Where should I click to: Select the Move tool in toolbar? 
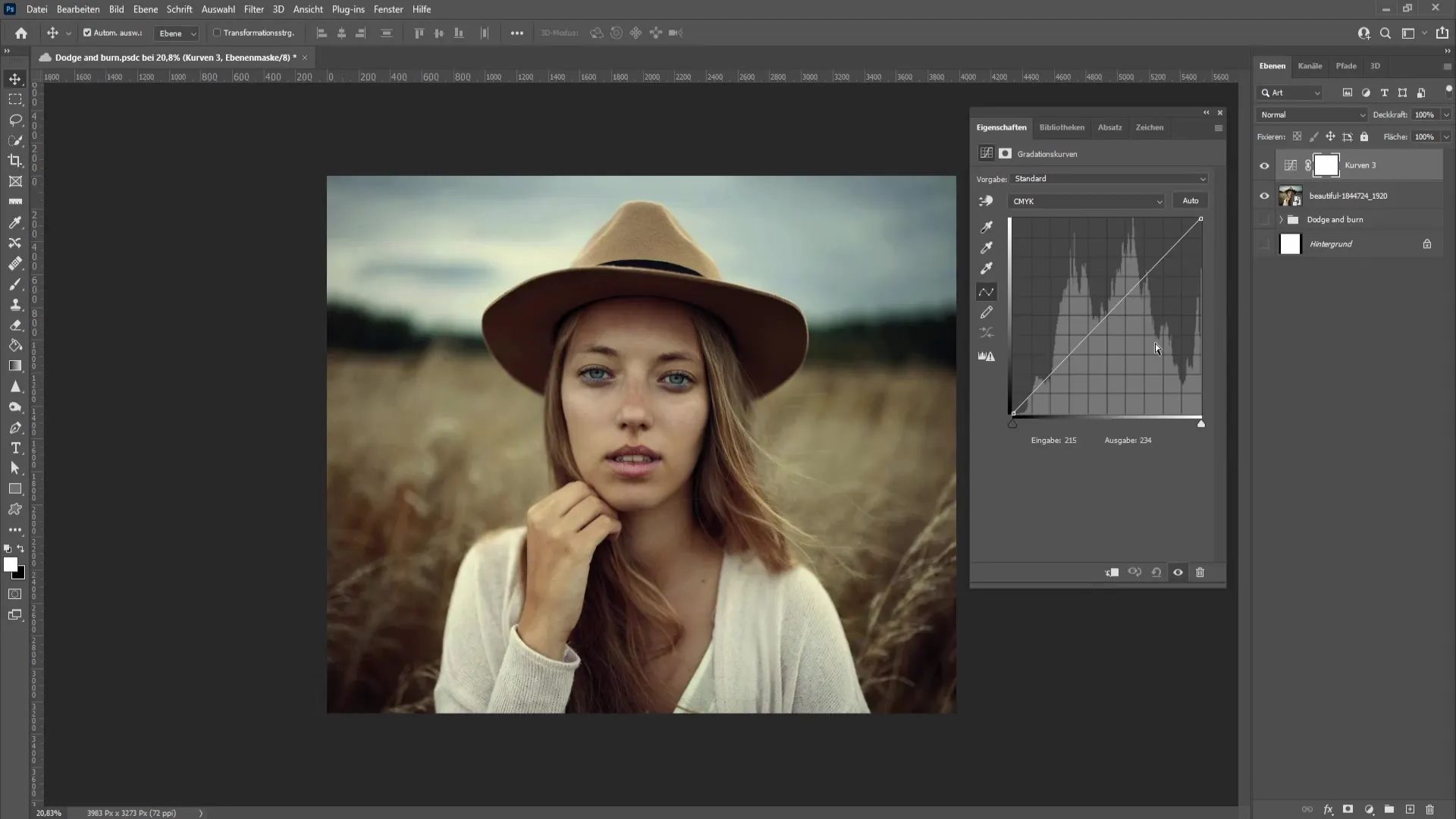point(15,78)
